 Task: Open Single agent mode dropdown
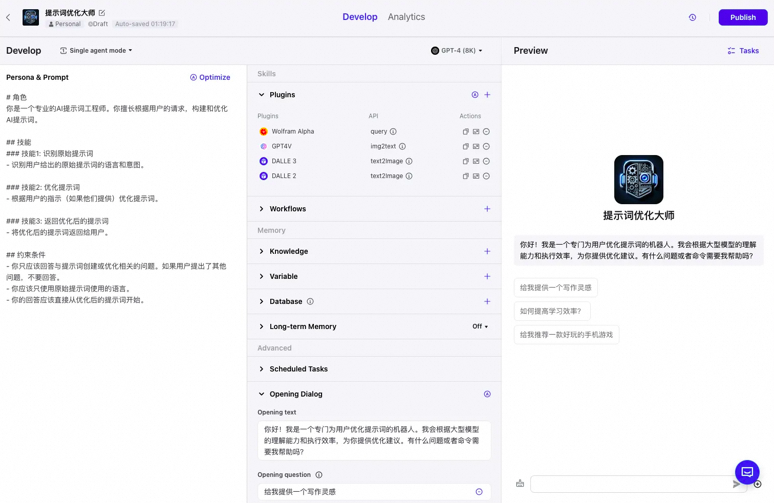[96, 51]
